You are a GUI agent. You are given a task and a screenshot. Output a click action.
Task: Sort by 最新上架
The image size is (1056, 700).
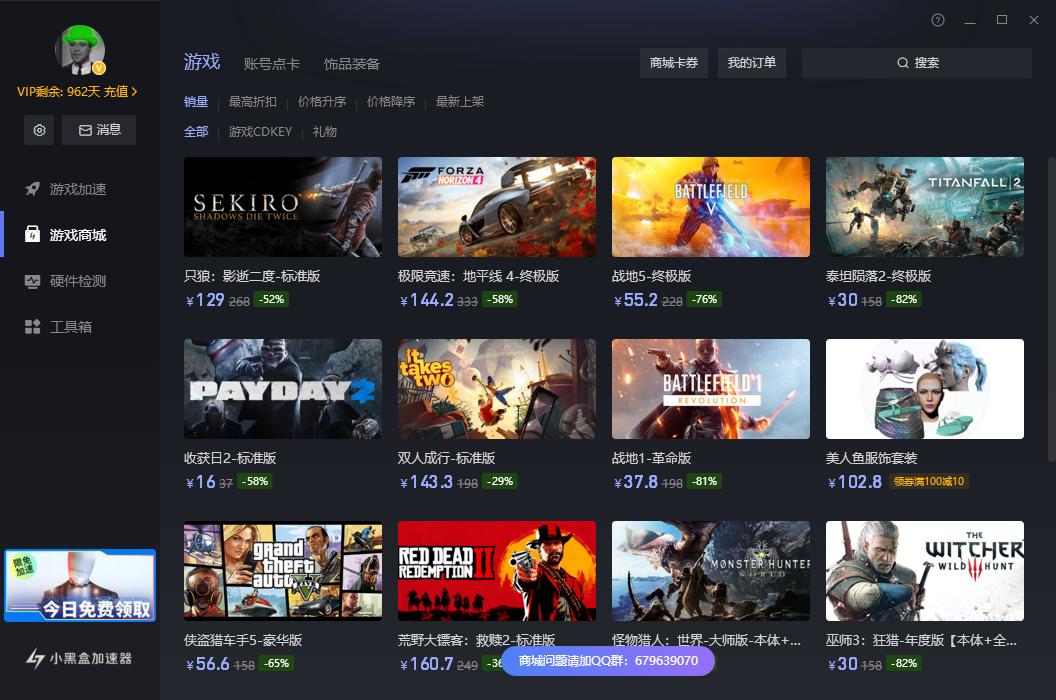pyautogui.click(x=460, y=102)
